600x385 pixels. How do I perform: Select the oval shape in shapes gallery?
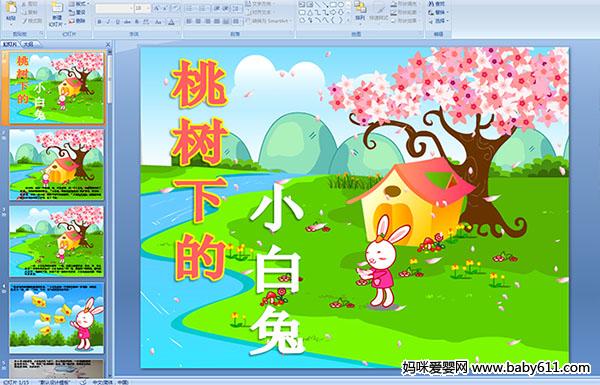pos(340,5)
